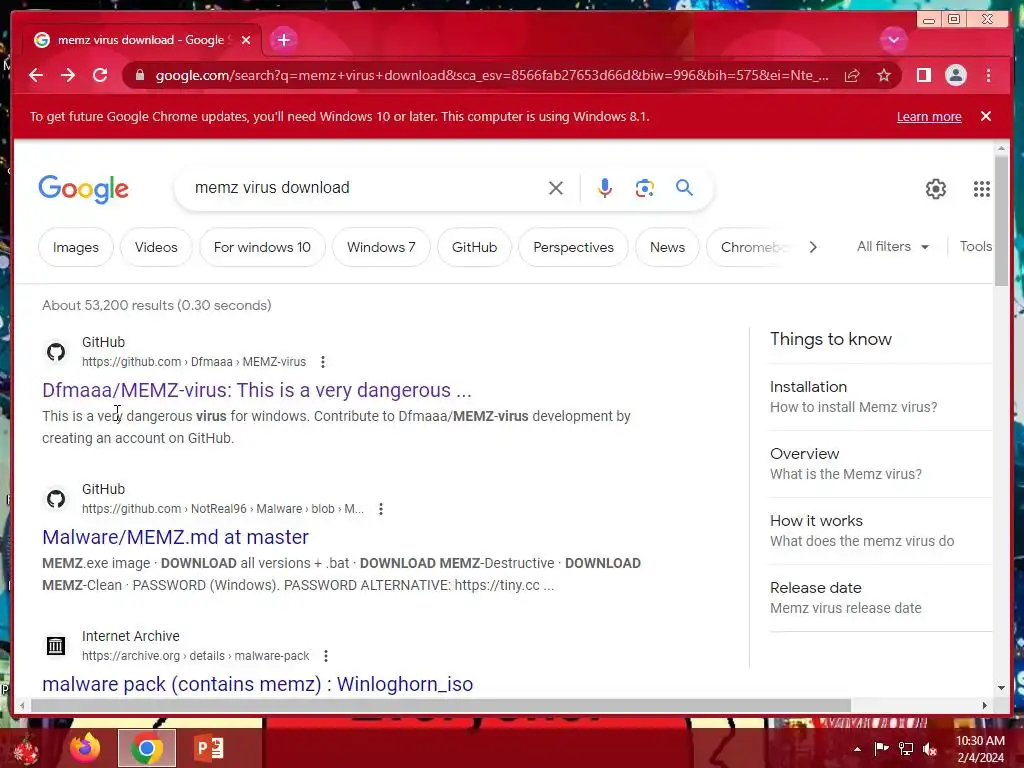Click GitHub favicon of Dfmaaa result
The width and height of the screenshot is (1024, 768).
pyautogui.click(x=56, y=352)
